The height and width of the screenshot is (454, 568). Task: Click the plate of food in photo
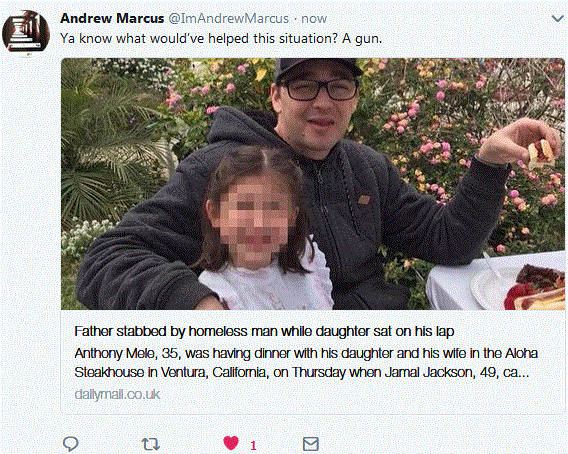(520, 287)
